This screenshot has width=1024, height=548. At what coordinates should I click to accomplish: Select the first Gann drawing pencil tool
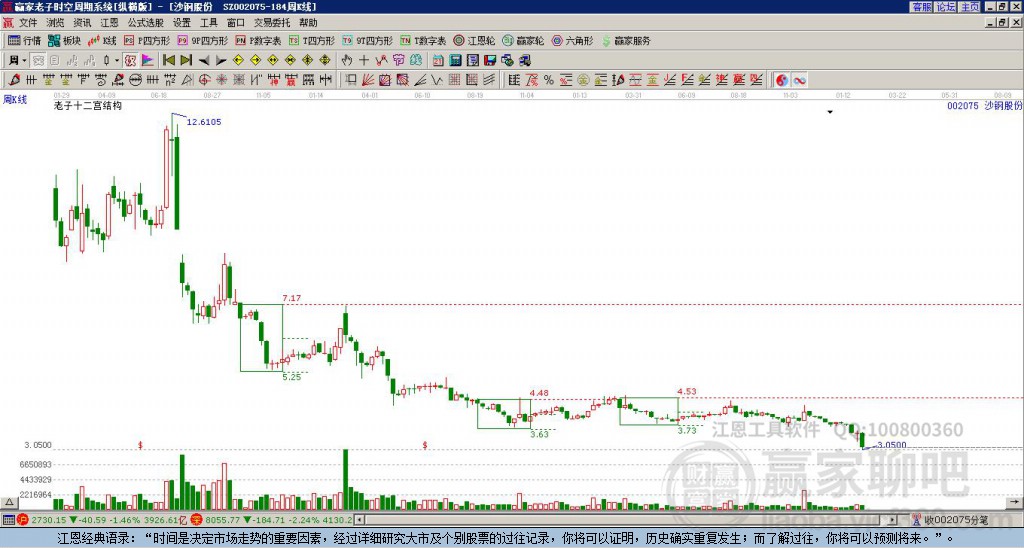pos(14,80)
